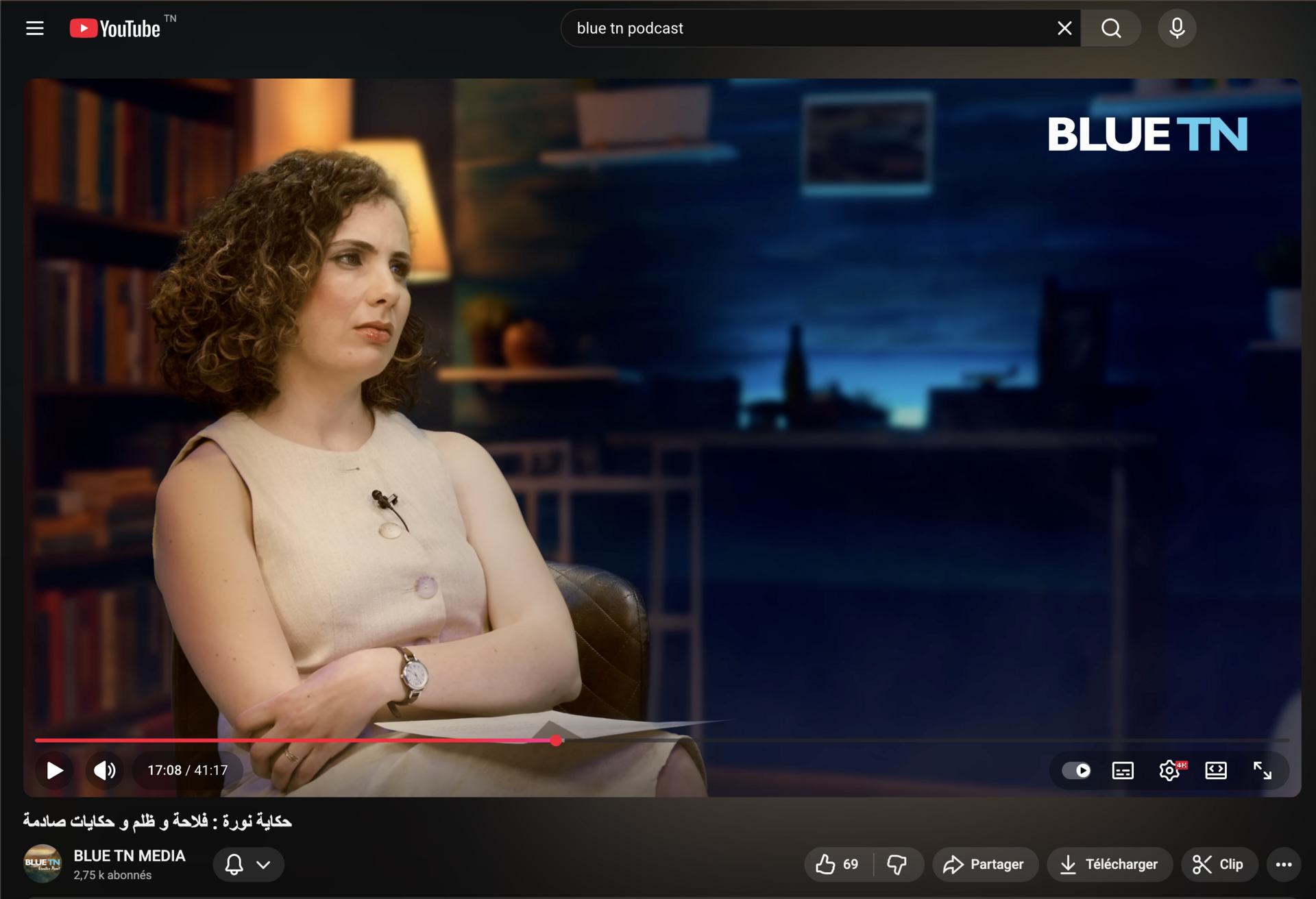The height and width of the screenshot is (899, 1316).
Task: Enter fullscreen mode
Action: point(1262,770)
